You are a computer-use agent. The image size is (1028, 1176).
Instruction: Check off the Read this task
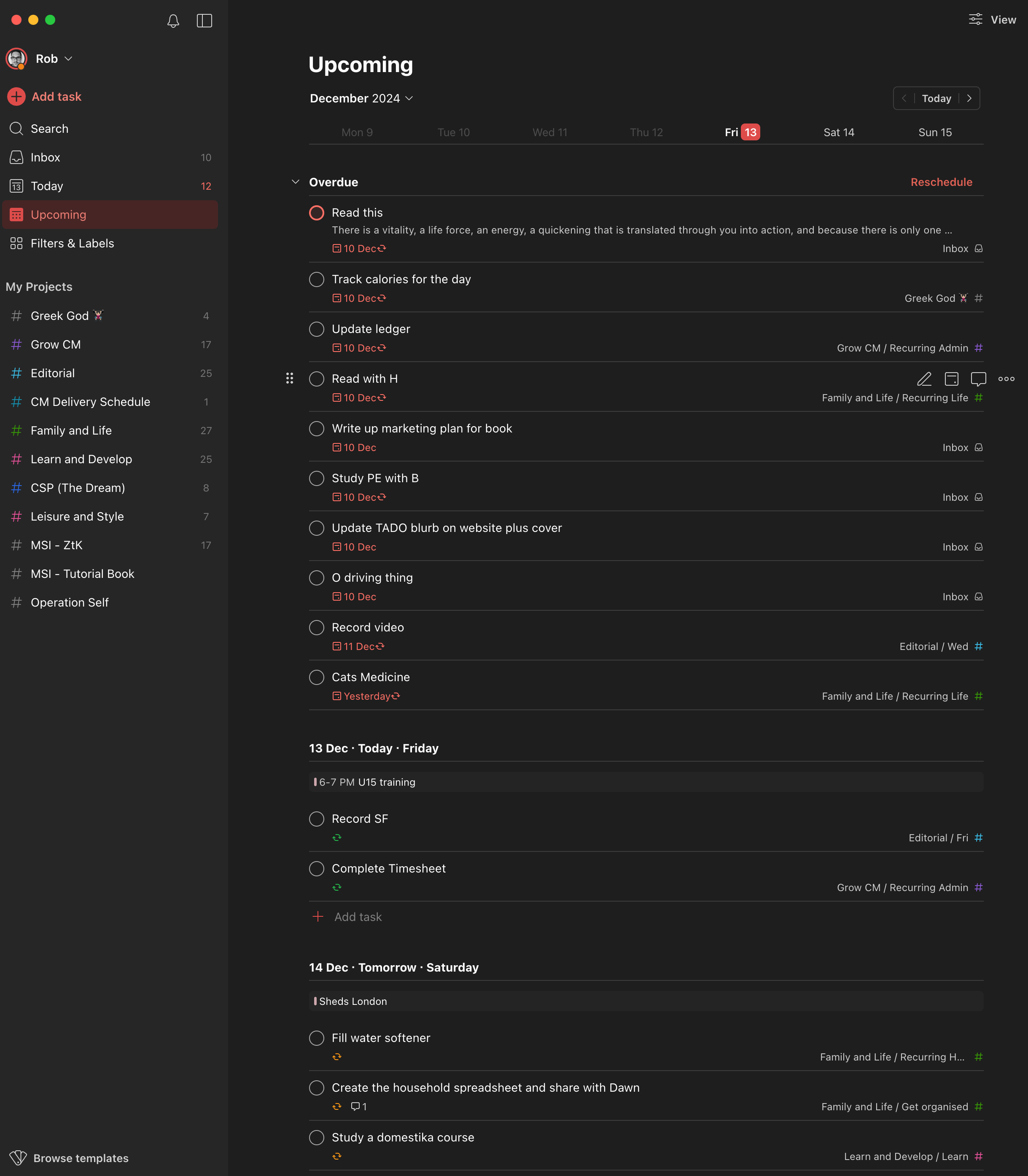(316, 213)
